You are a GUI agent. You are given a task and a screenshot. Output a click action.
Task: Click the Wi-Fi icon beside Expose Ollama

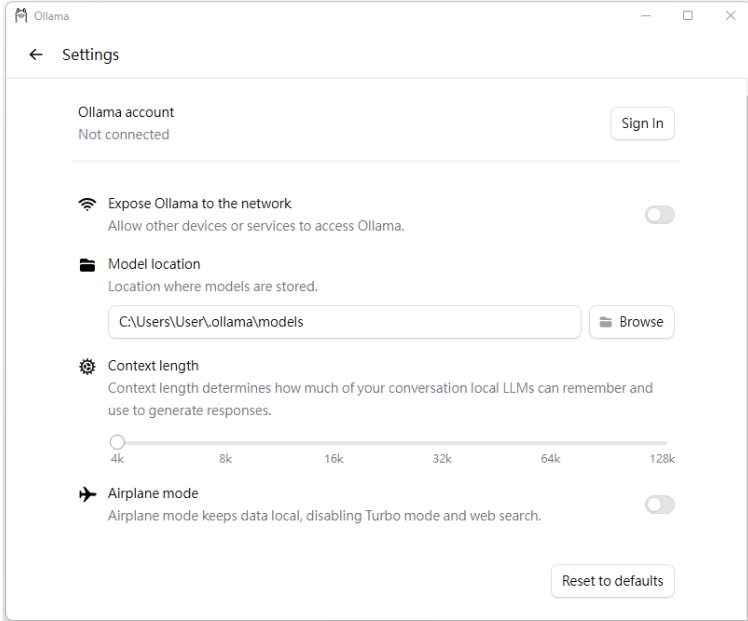[x=88, y=204]
